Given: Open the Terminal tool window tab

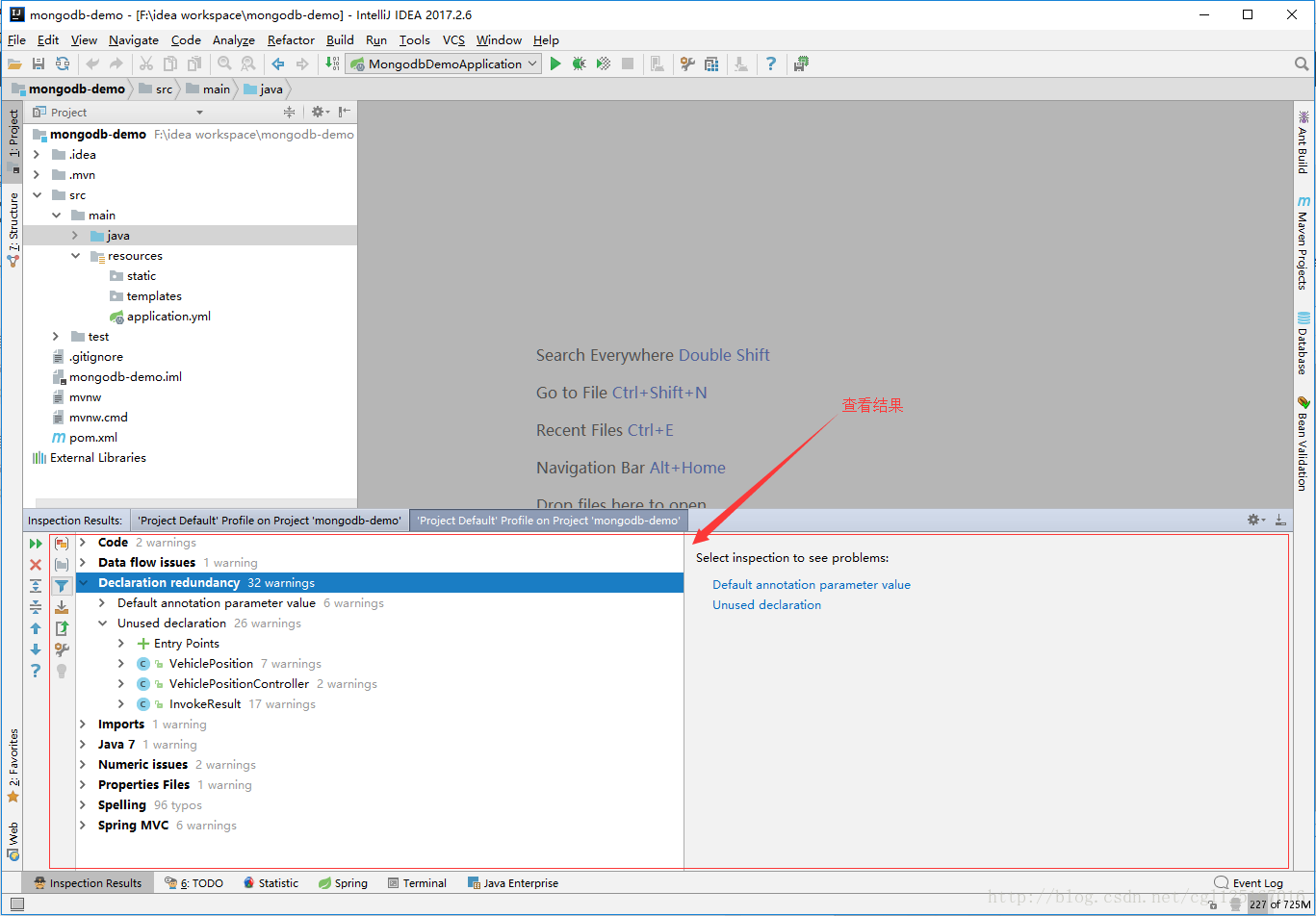Looking at the screenshot, I should click(417, 883).
